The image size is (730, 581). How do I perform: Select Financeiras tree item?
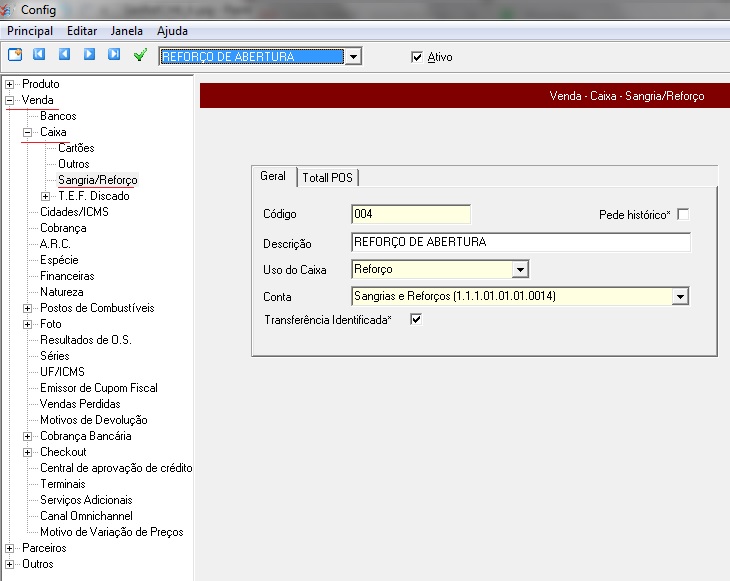click(67, 276)
